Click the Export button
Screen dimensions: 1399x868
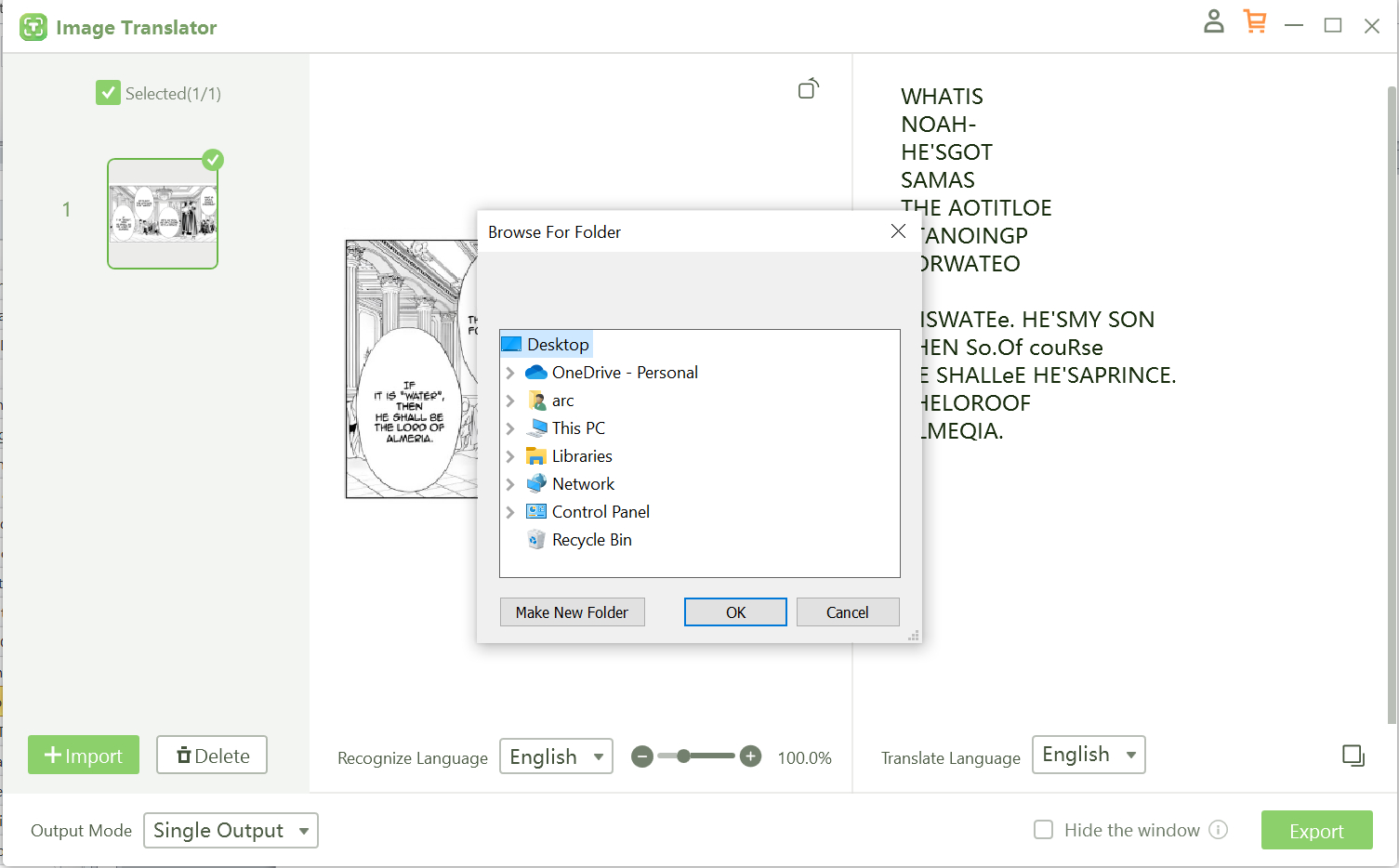pyautogui.click(x=1316, y=830)
